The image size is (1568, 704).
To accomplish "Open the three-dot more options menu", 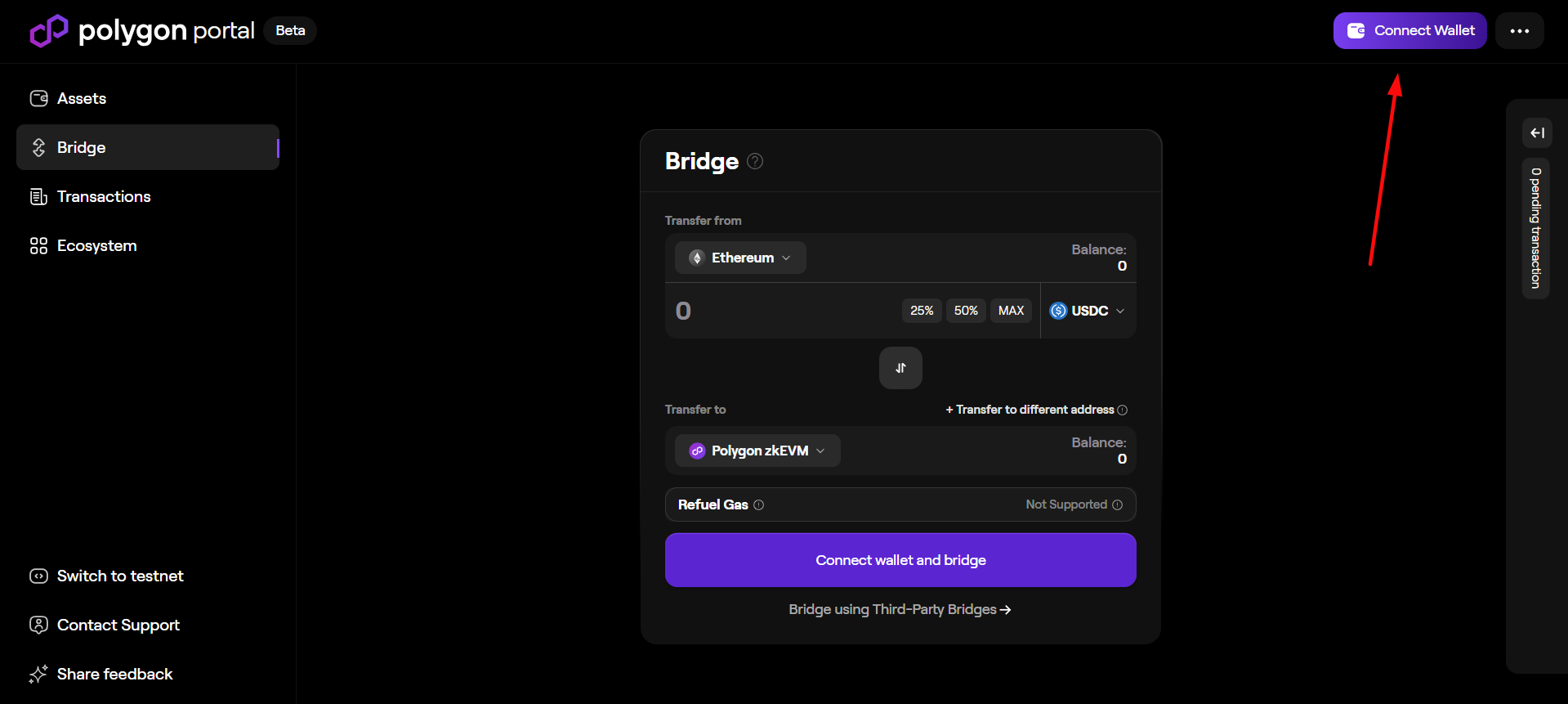I will [x=1519, y=31].
